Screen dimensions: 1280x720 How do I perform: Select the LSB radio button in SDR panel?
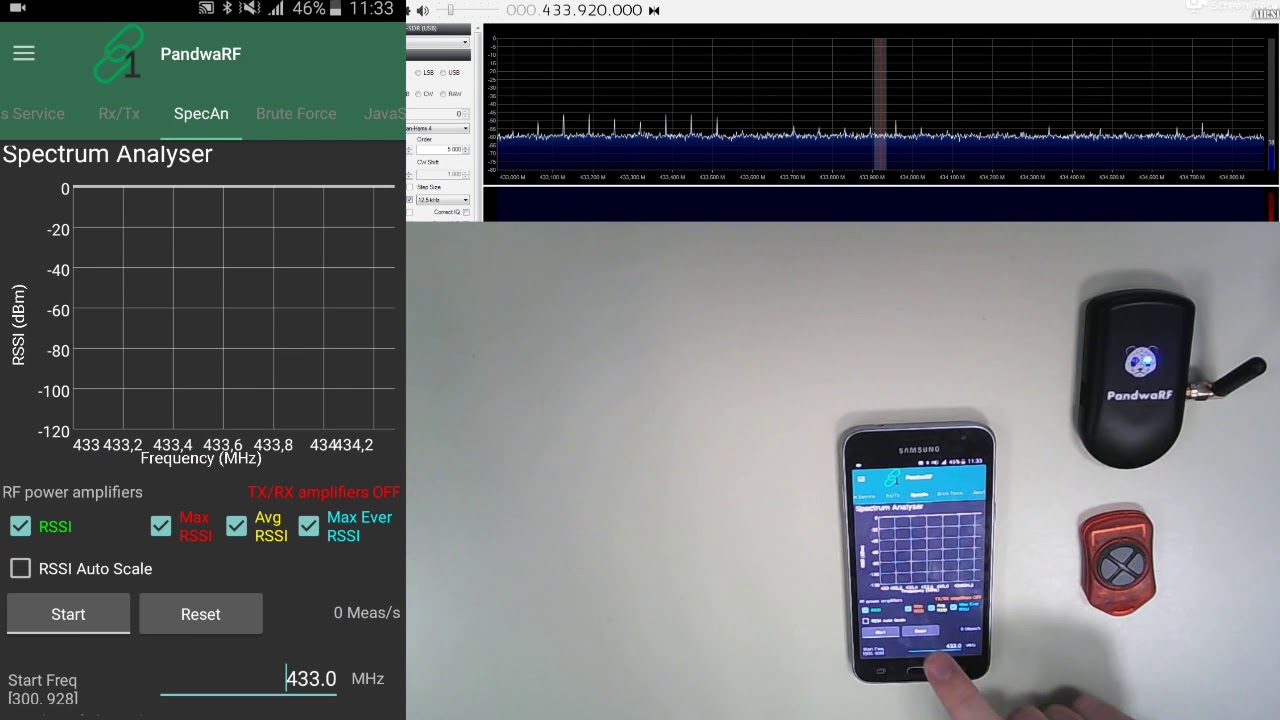pyautogui.click(x=418, y=73)
